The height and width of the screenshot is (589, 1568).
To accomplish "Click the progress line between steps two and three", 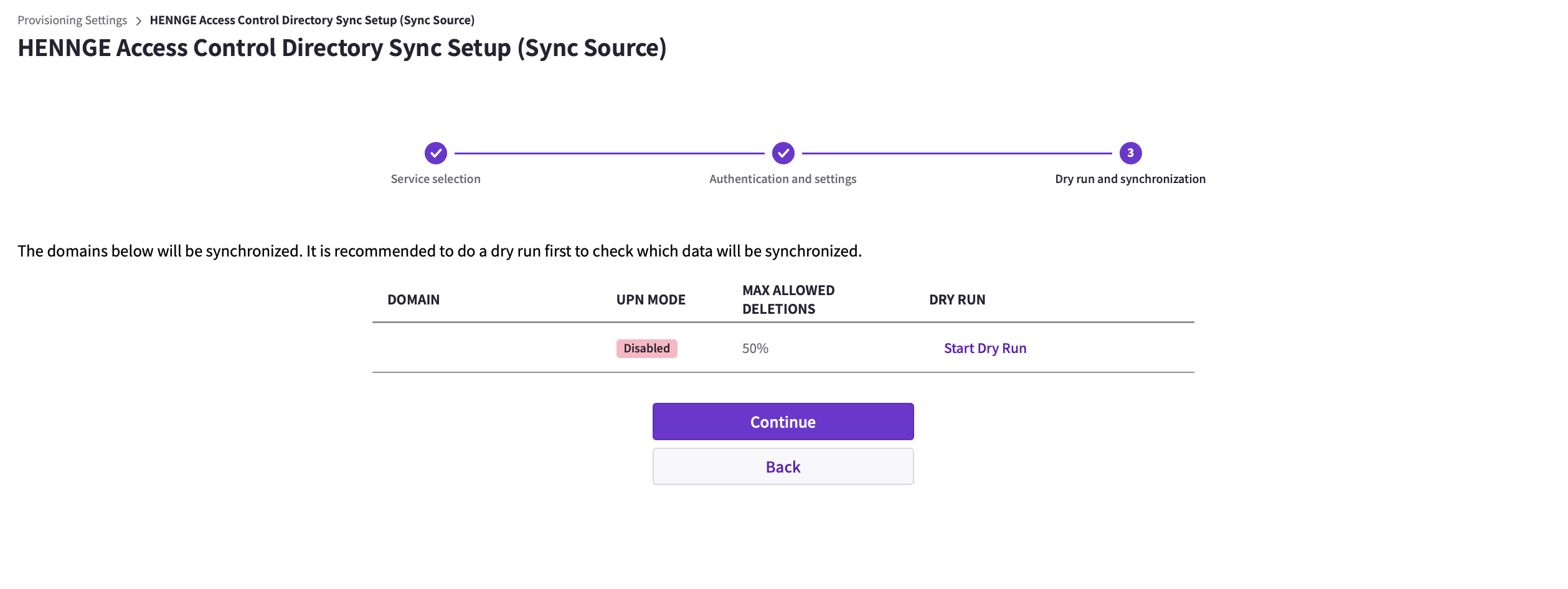I will click(956, 153).
